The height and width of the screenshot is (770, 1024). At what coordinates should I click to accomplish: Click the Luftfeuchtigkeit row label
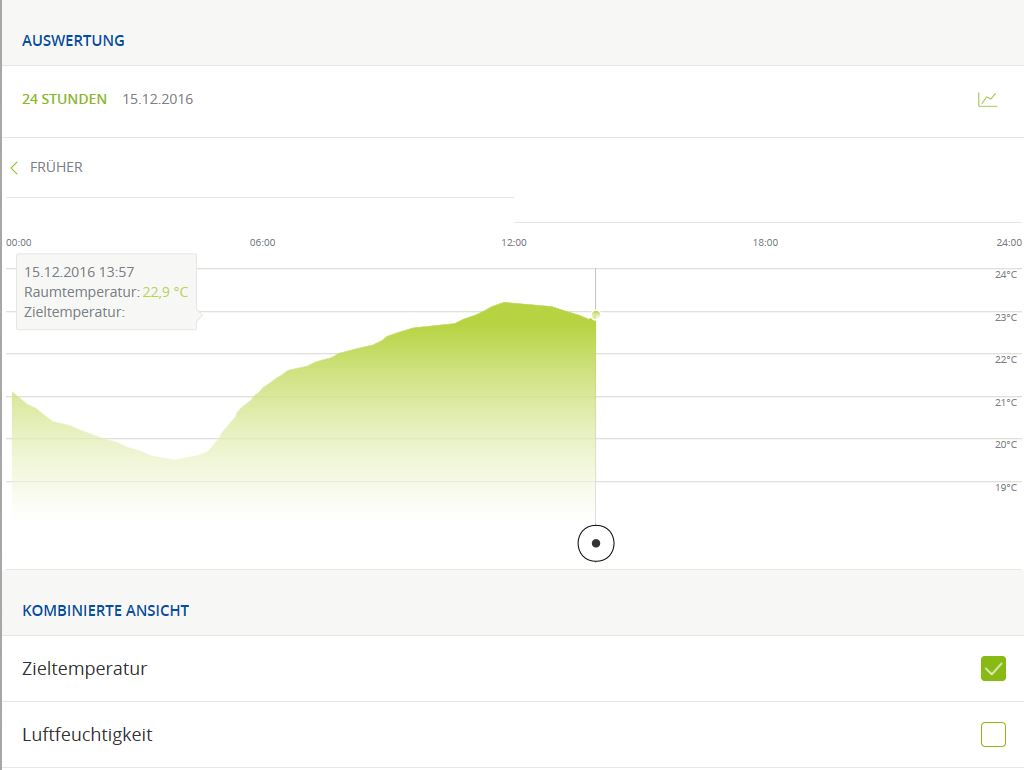[87, 735]
